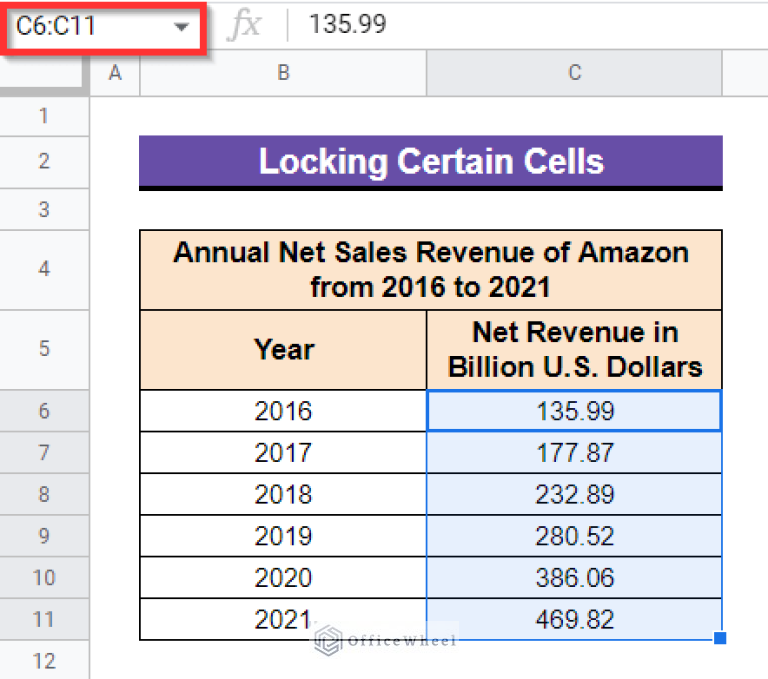Click the 'Annual Net Sales Revenue of Amazon' cell
The width and height of the screenshot is (768, 679).
pos(431,269)
